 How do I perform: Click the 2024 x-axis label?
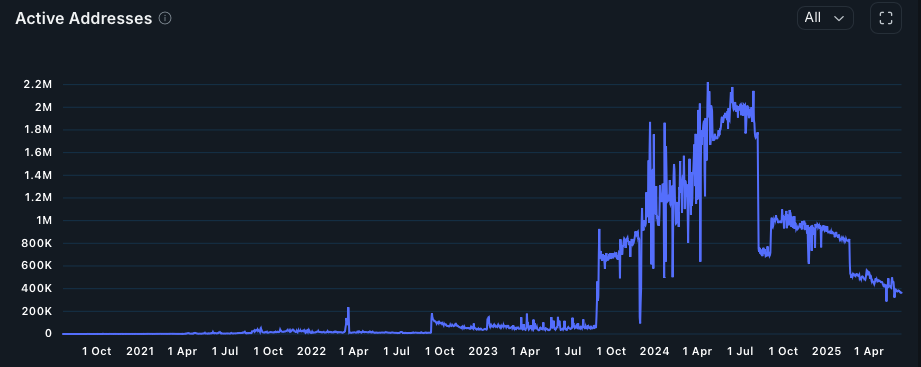654,352
